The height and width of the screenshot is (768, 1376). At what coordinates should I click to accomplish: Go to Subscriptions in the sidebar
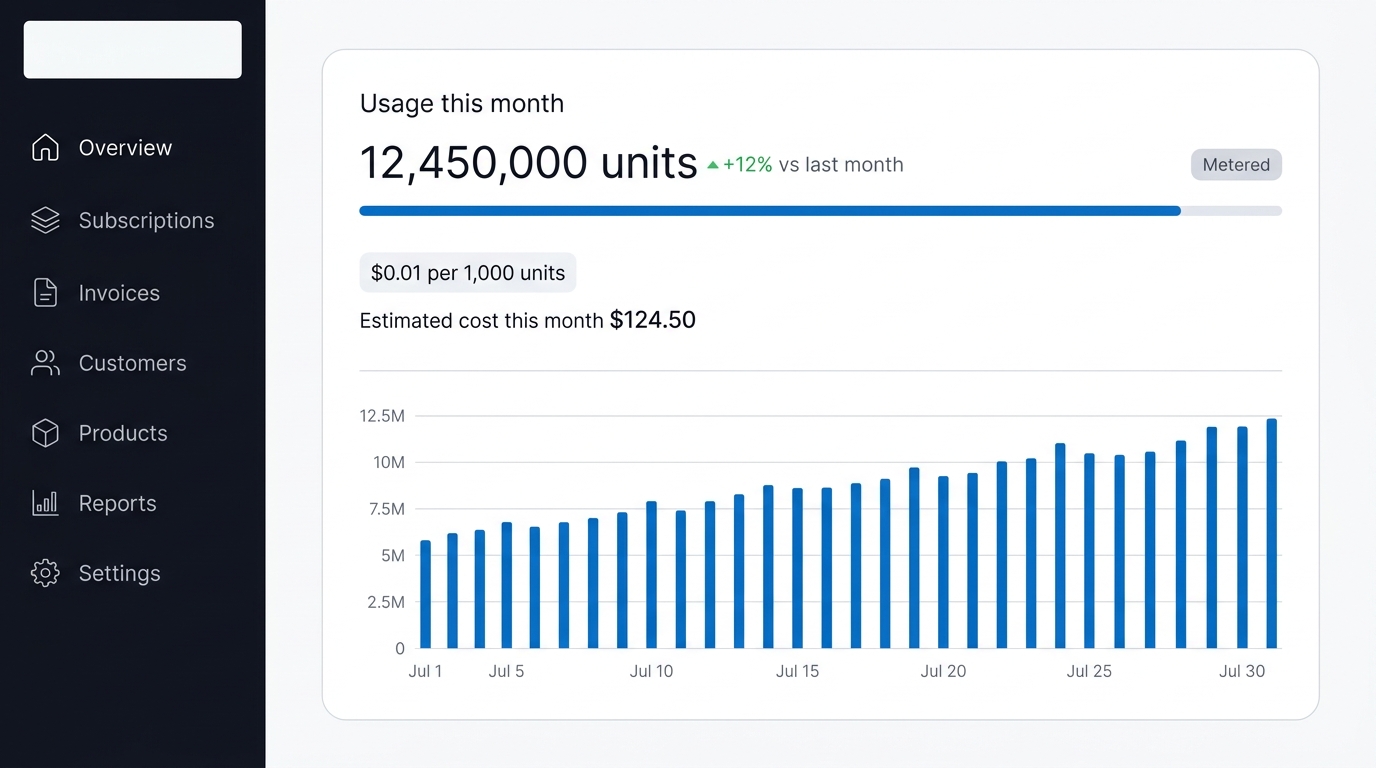(146, 221)
